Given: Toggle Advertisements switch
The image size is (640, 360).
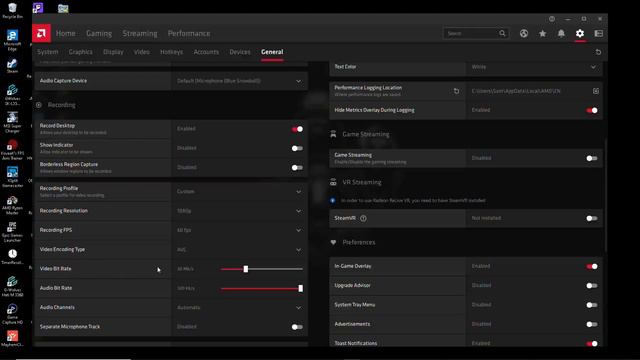Looking at the screenshot, I should coord(592,324).
